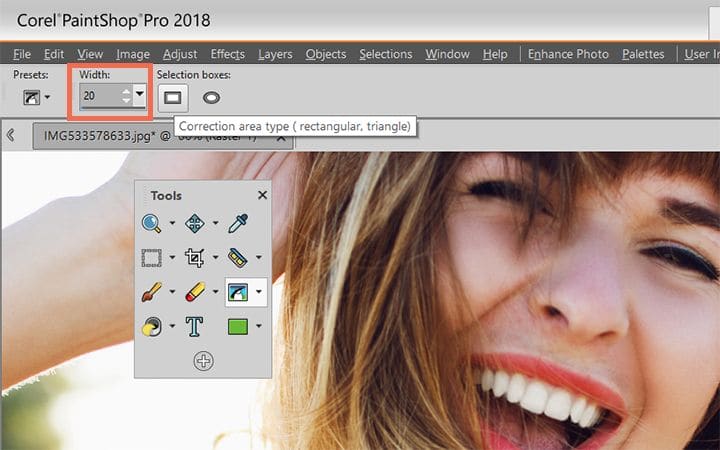Expand the Selection tool flyout arrow
The height and width of the screenshot is (450, 720).
coord(172,257)
